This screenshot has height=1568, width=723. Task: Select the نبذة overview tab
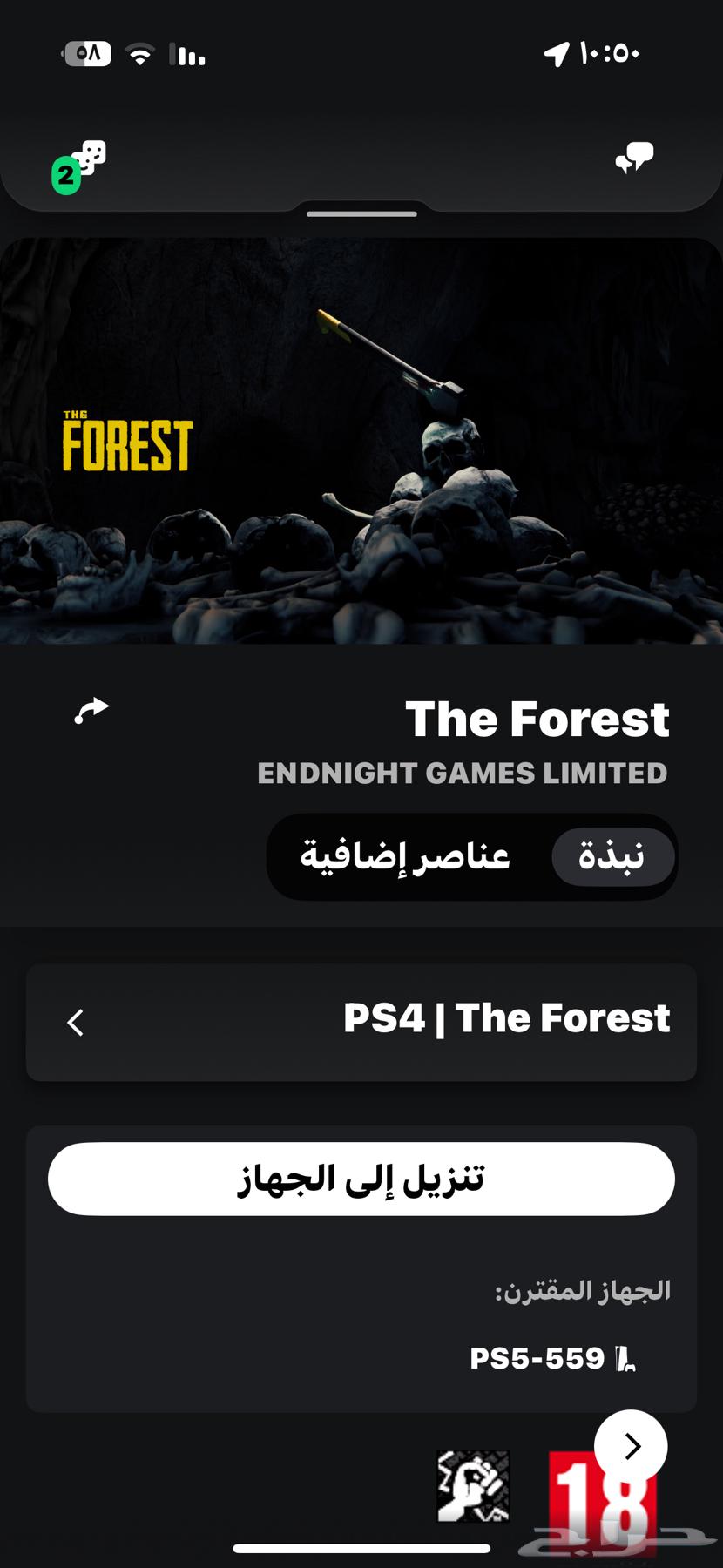tap(612, 856)
